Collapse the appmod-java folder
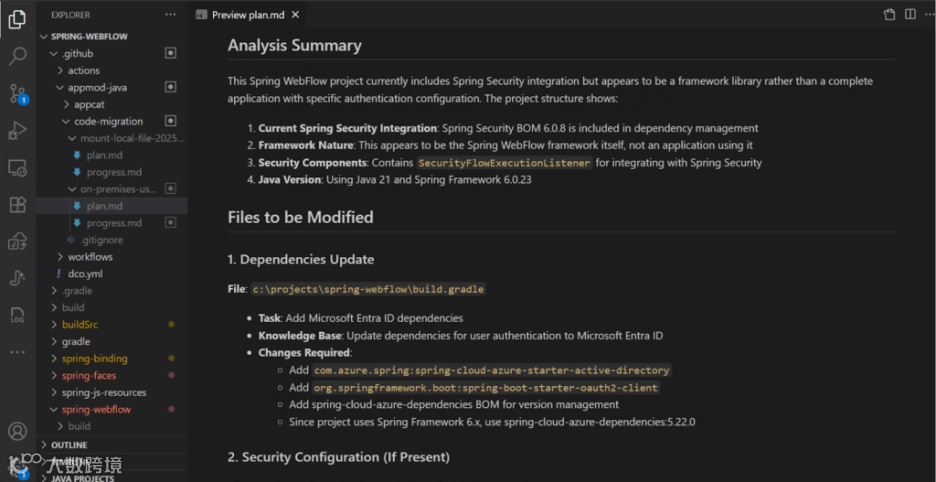This screenshot has height=482, width=936. pyautogui.click(x=97, y=87)
